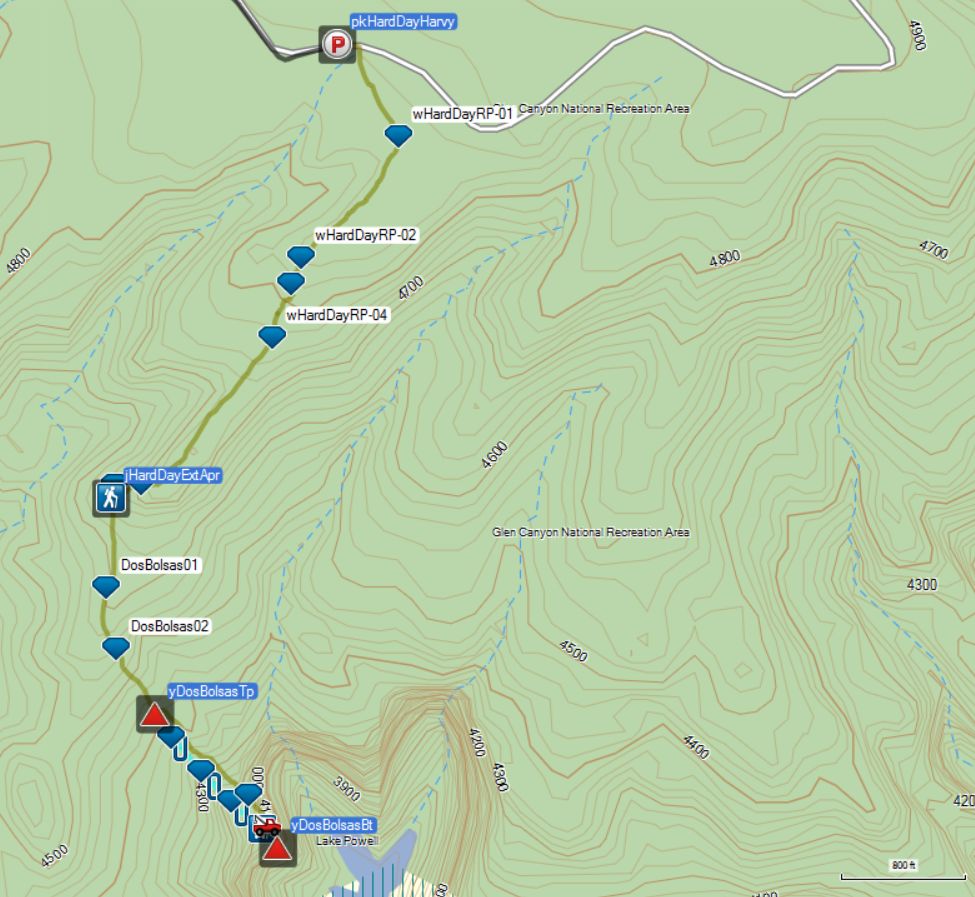This screenshot has width=975, height=897.
Task: Click the hiker icon at jHardDayExtApr
Action: click(x=111, y=498)
